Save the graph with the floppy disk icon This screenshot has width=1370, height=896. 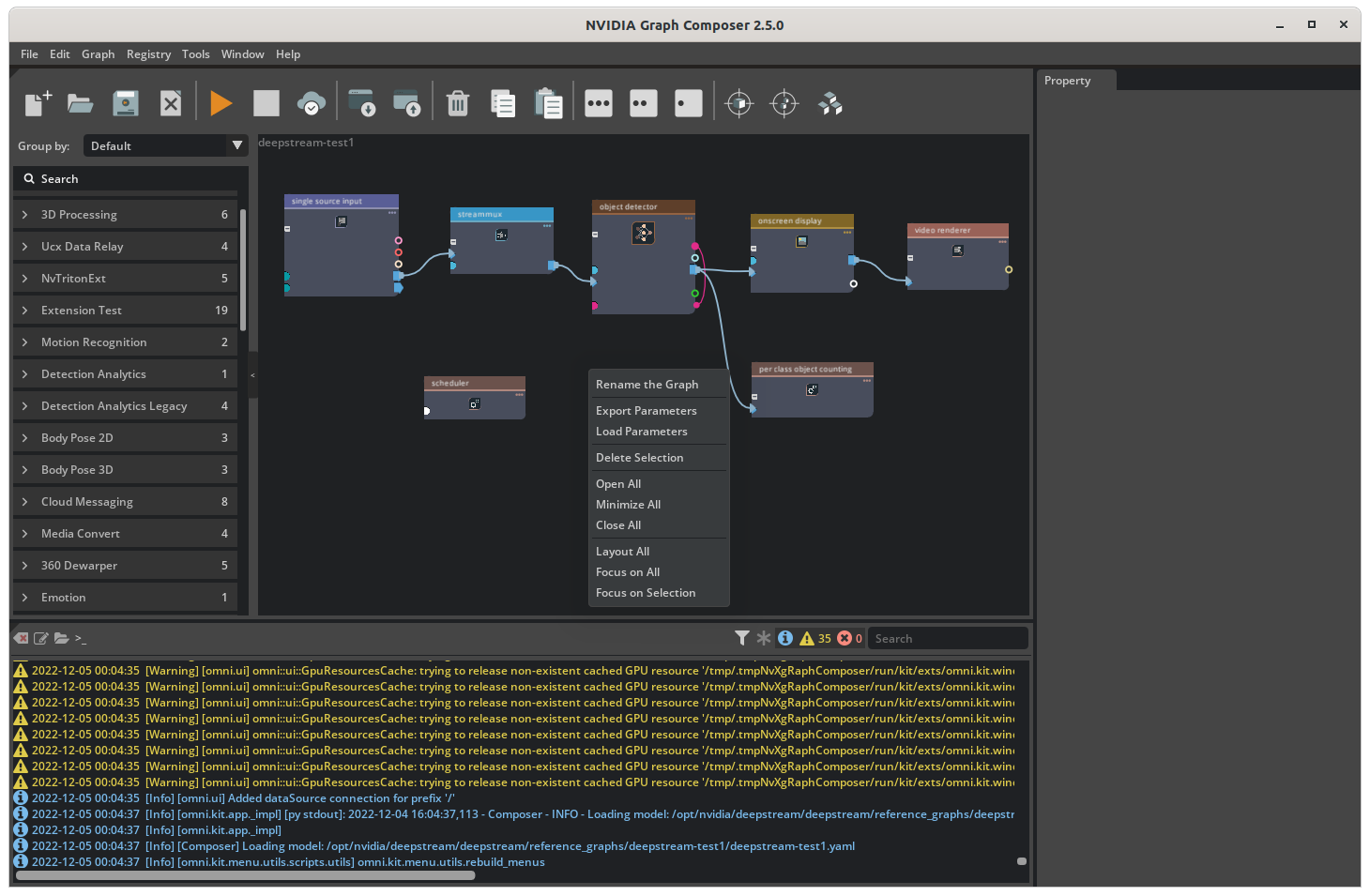(x=126, y=103)
